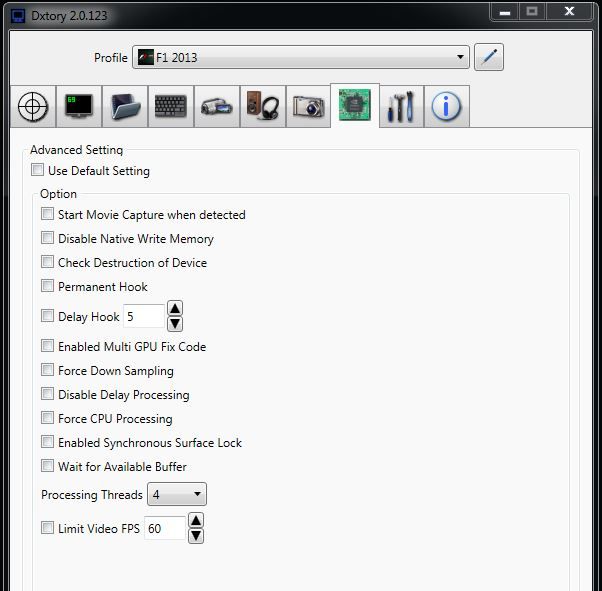
Task: Open the Folder settings tab
Action: coord(125,106)
